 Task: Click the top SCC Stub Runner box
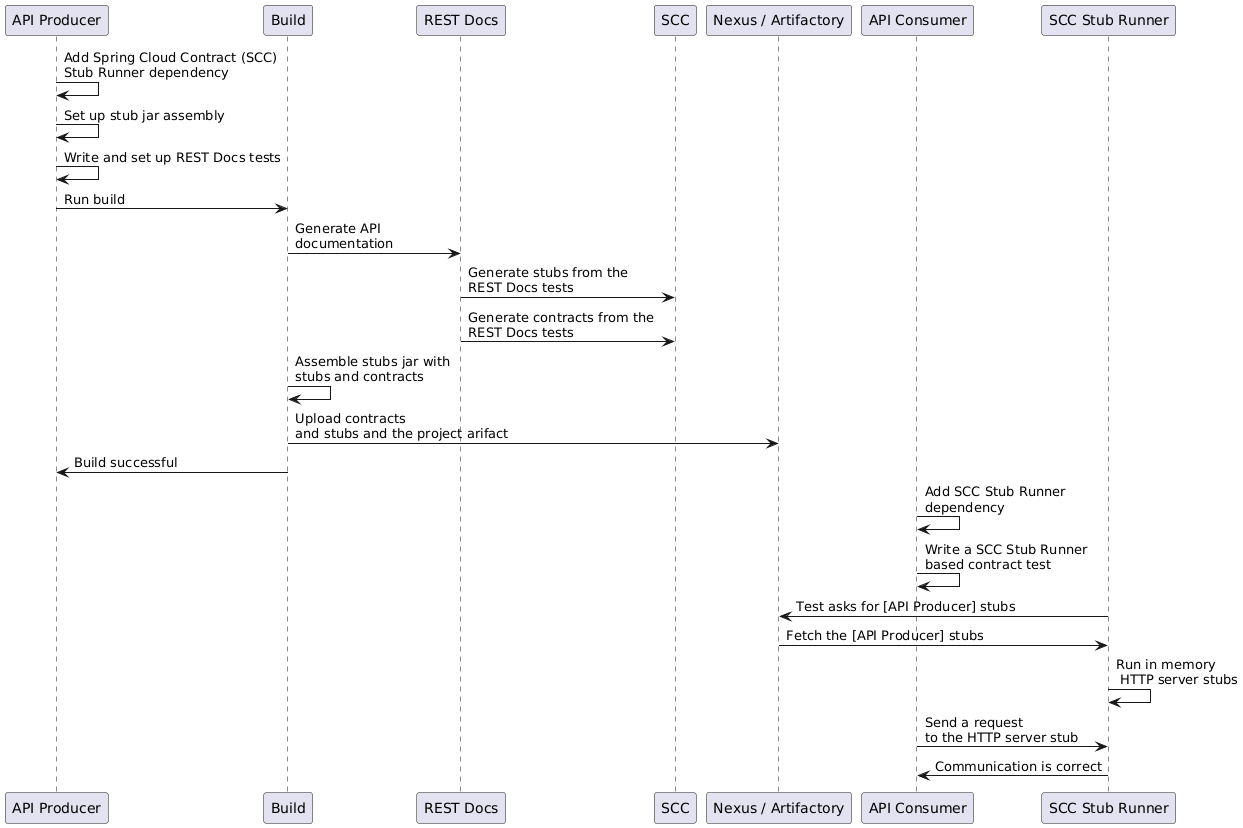pos(1108,20)
